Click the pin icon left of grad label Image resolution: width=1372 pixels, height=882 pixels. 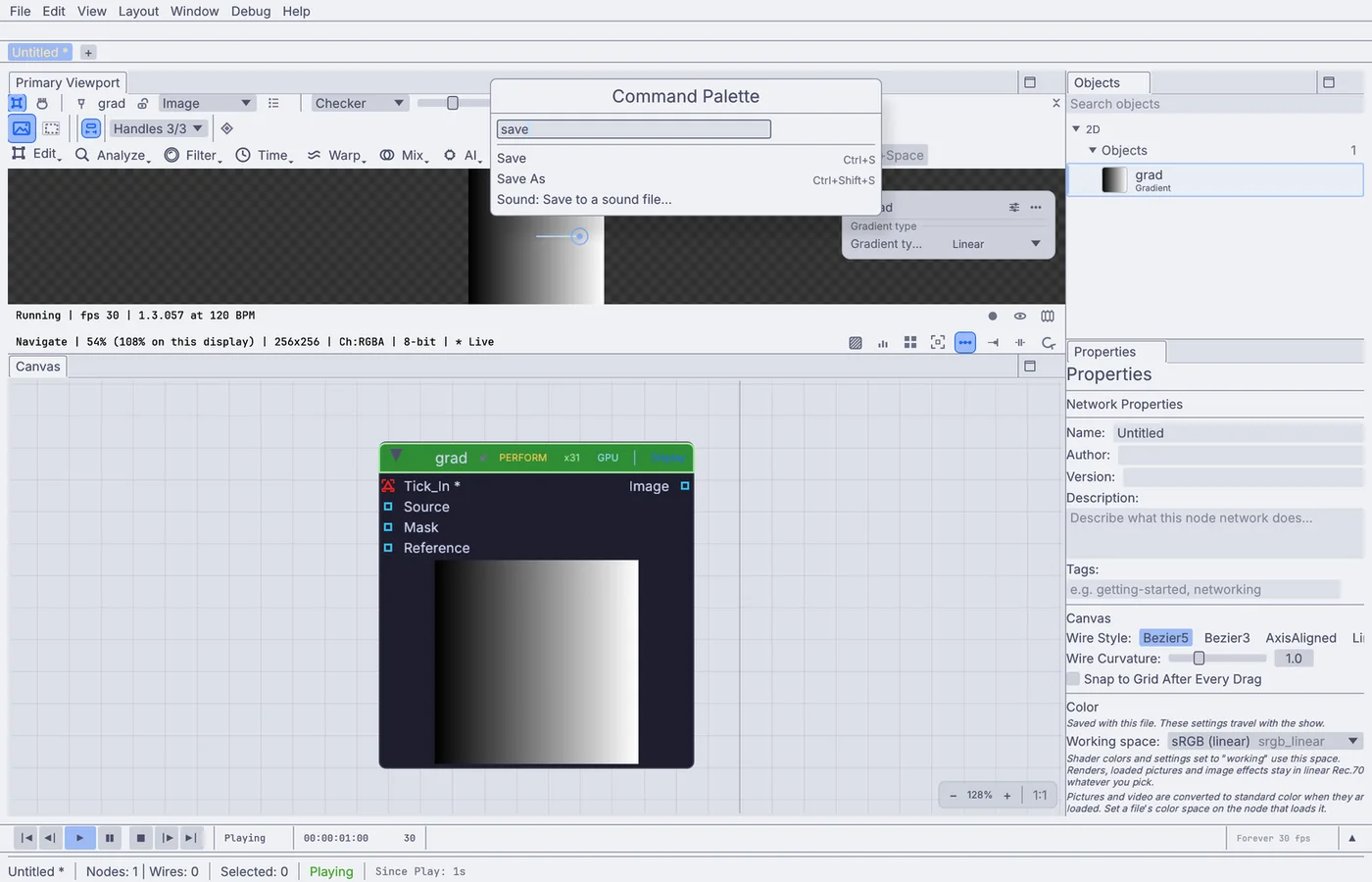[x=81, y=103]
